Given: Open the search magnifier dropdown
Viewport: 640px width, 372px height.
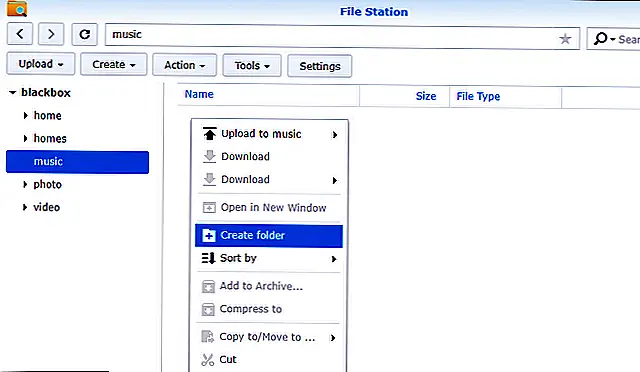Looking at the screenshot, I should point(604,39).
